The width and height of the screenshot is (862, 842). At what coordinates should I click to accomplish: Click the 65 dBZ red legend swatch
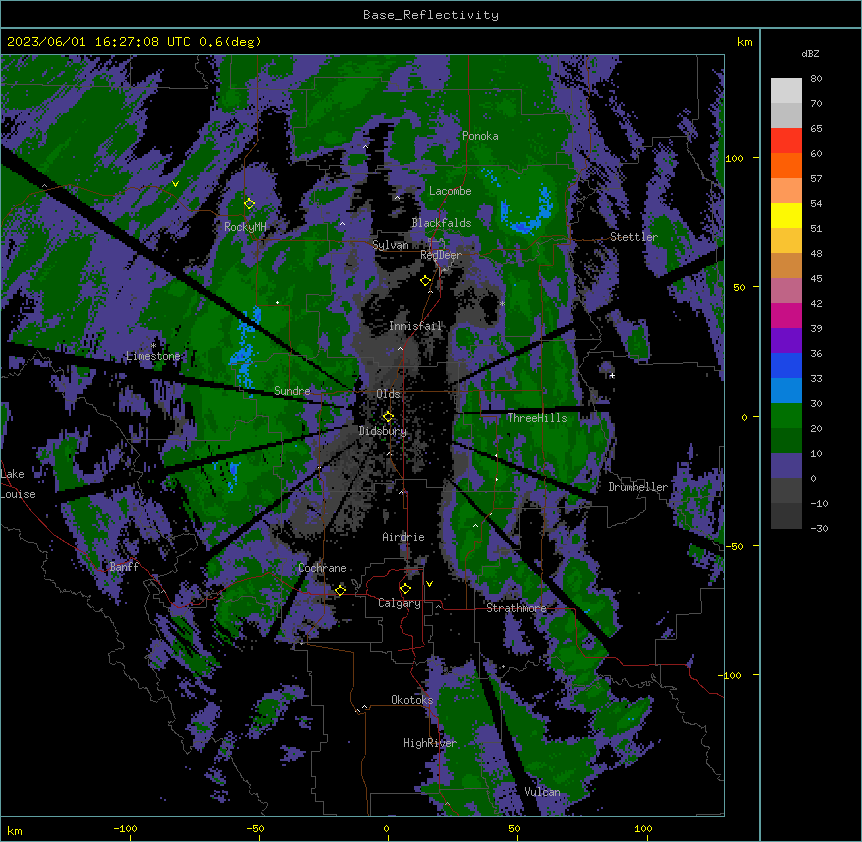pyautogui.click(x=786, y=141)
